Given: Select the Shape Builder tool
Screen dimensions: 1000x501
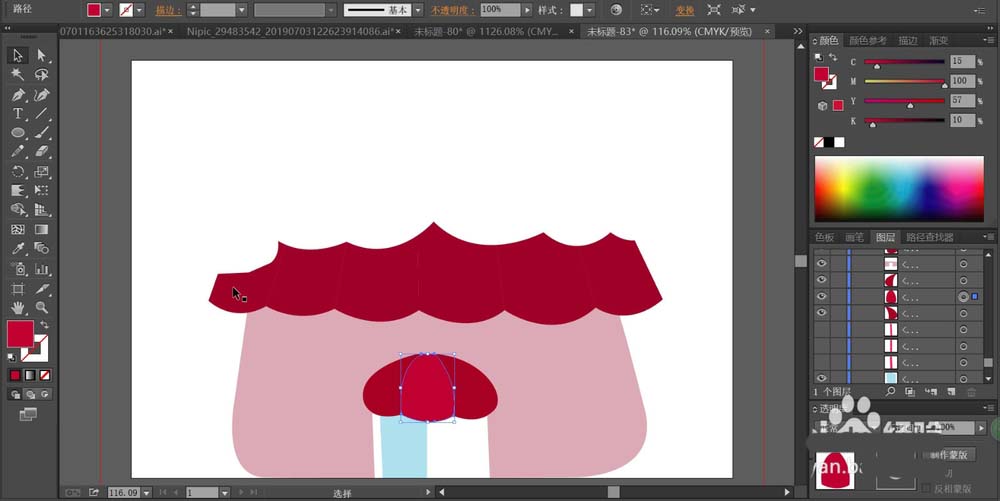Looking at the screenshot, I should [x=18, y=210].
